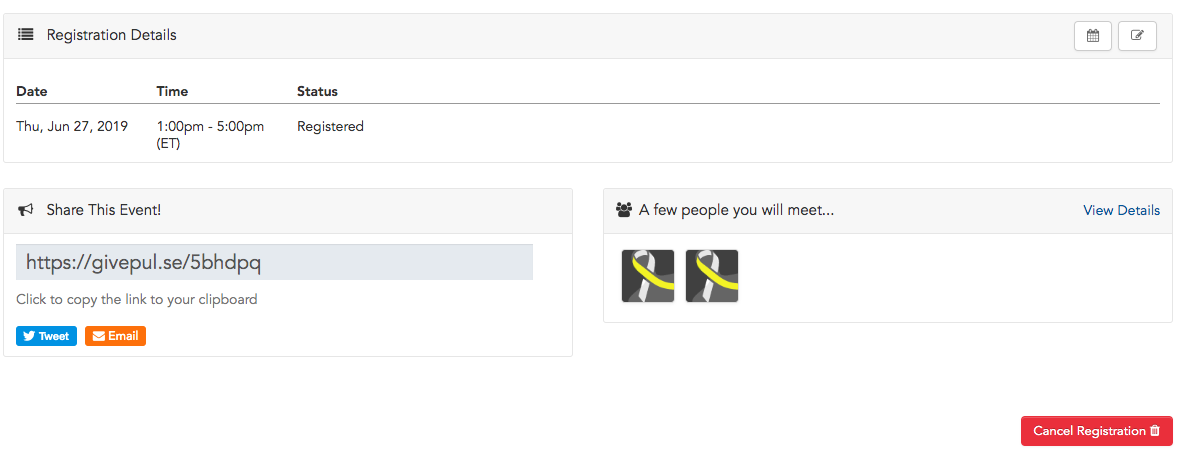Screen dimensions: 1201x463
Task: Cancel the event registration
Action: 1096,431
